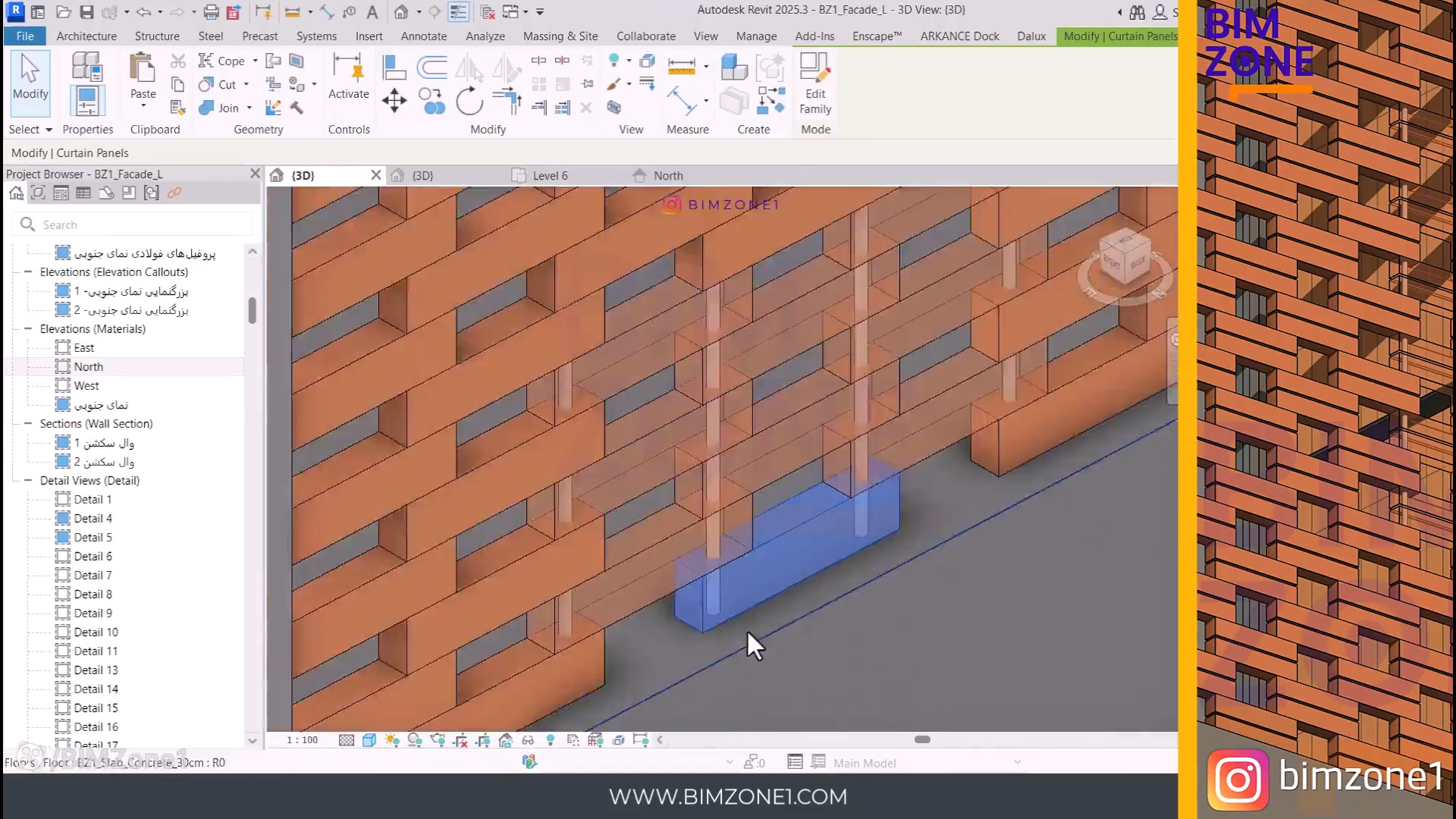Select the Rotate tool

tap(469, 101)
